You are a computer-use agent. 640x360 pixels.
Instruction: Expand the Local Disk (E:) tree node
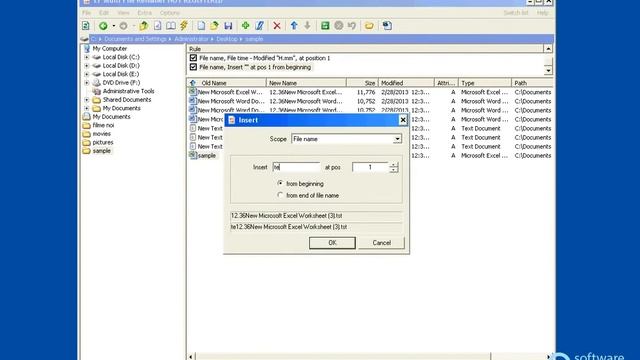(x=87, y=74)
